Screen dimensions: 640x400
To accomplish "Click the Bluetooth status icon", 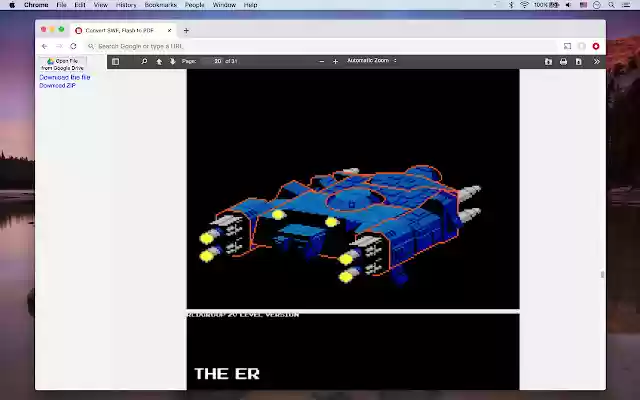I will (511, 5).
